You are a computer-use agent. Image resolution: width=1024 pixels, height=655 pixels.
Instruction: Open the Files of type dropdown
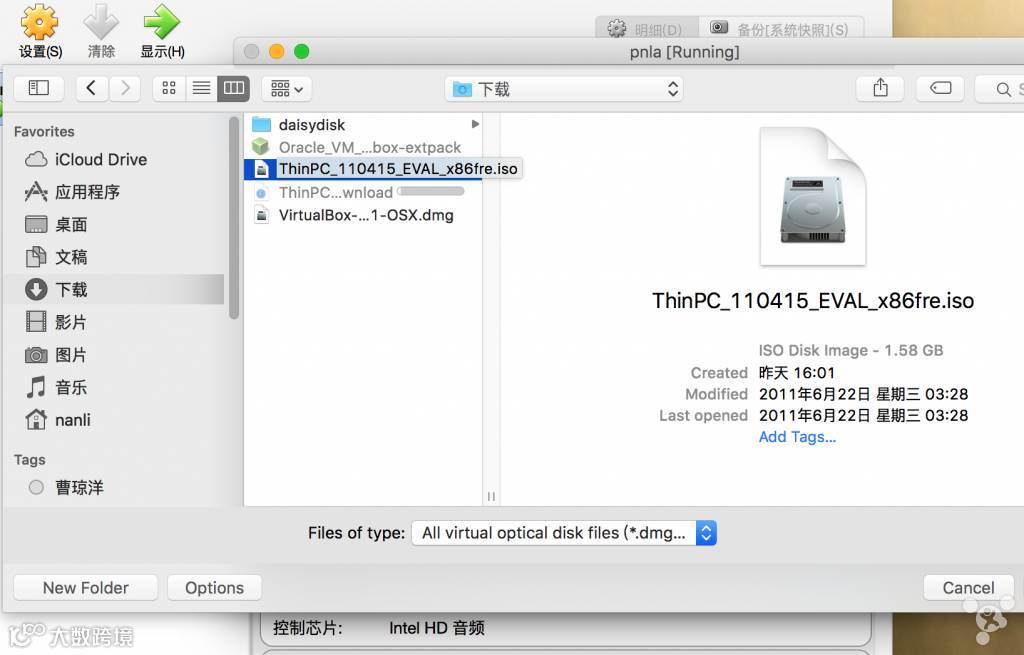pos(564,533)
